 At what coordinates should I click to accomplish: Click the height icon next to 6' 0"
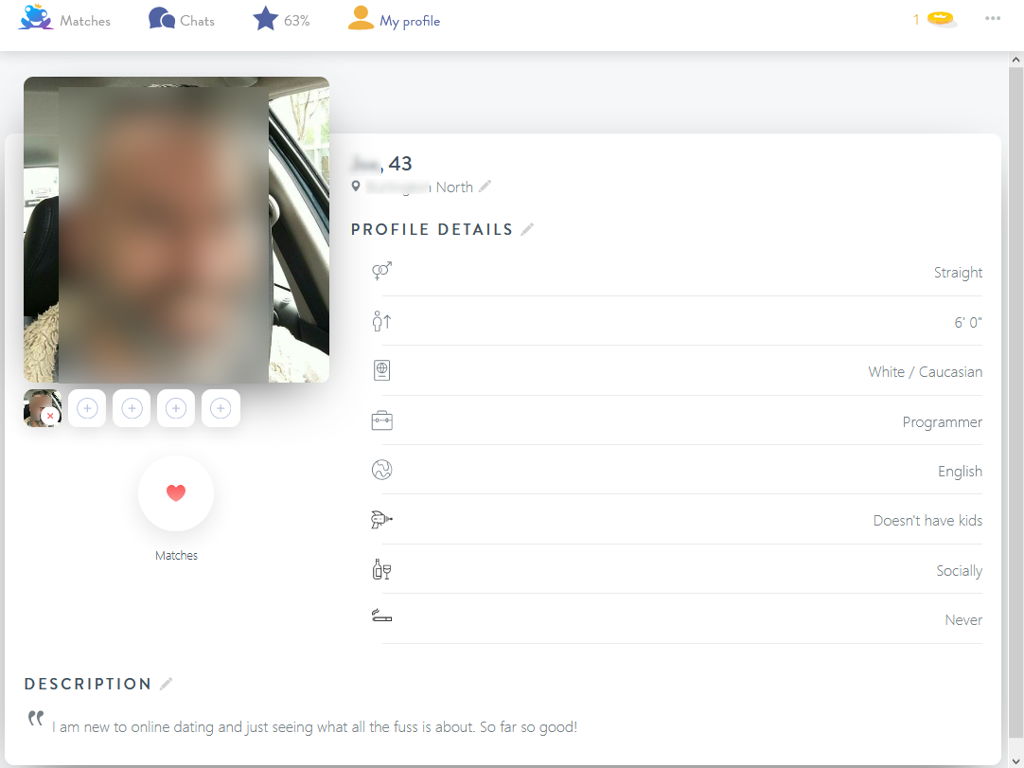pyautogui.click(x=381, y=322)
